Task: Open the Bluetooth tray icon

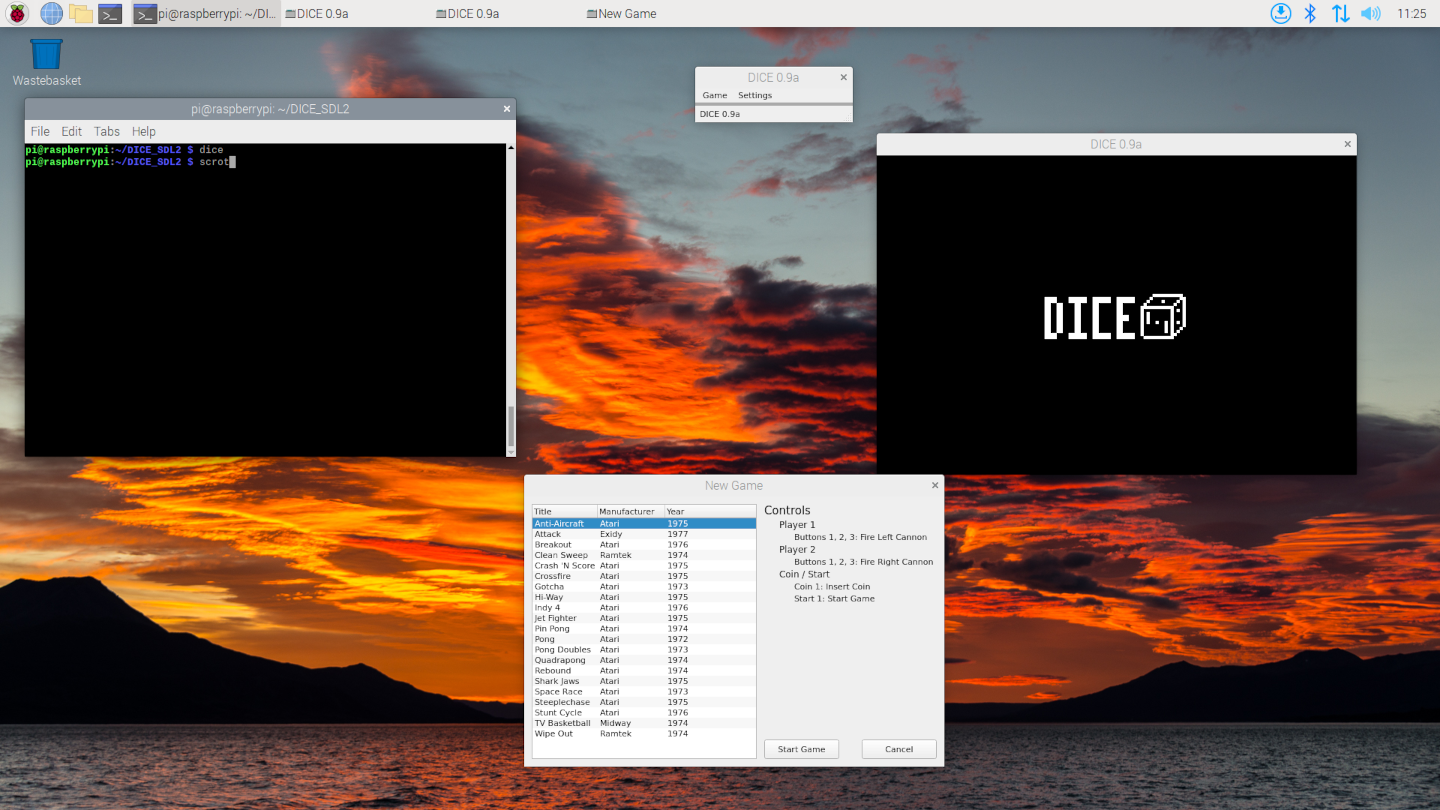Action: (1310, 13)
